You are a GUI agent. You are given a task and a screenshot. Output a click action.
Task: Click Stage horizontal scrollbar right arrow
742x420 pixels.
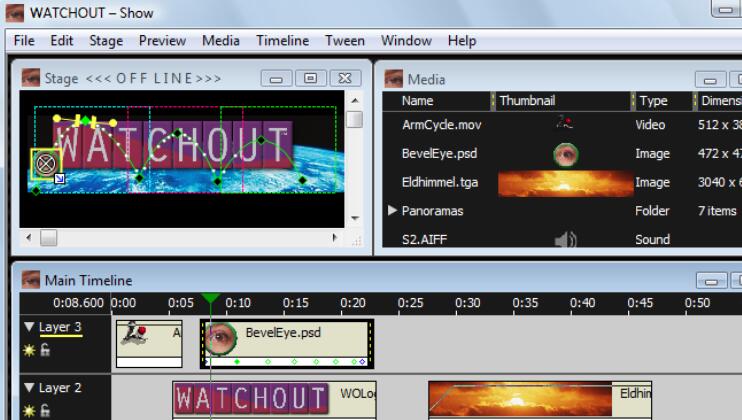click(335, 237)
